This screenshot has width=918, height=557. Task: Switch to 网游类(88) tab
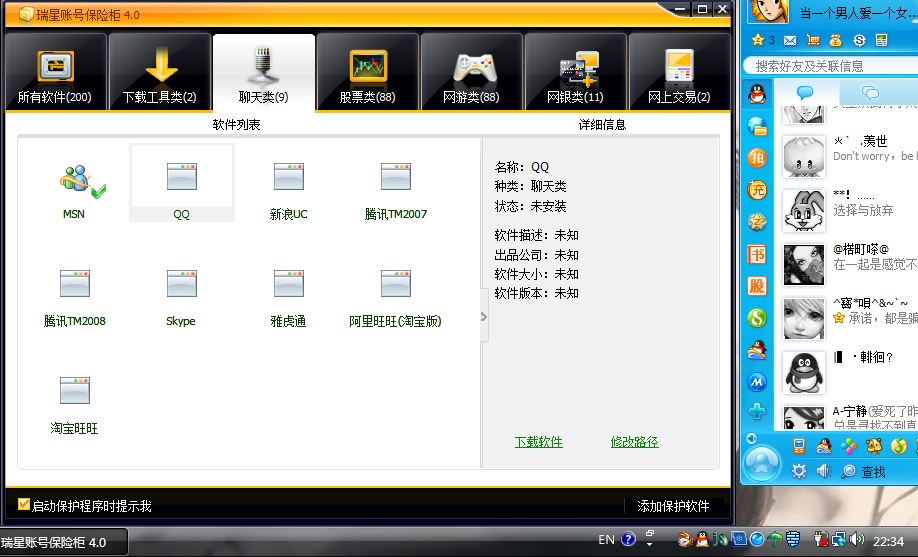[x=471, y=71]
